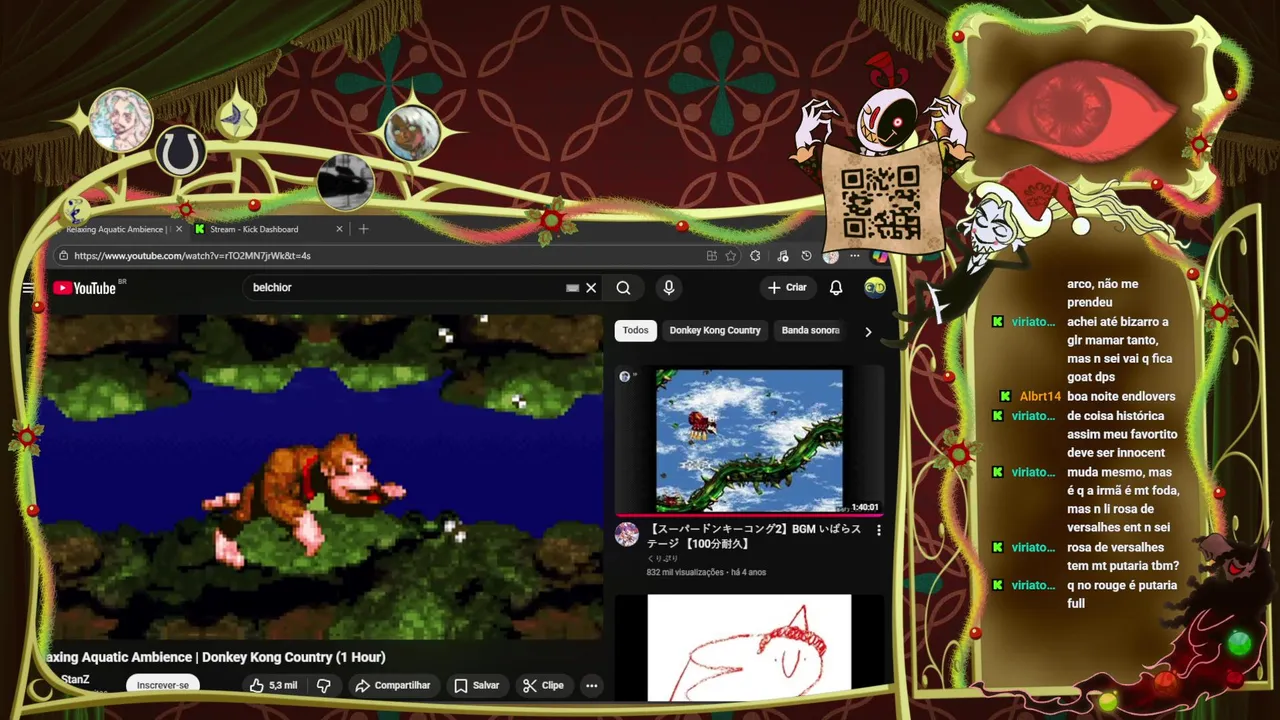Screen dimensions: 1280x720
Task: Clear the belchior search text
Action: (591, 288)
